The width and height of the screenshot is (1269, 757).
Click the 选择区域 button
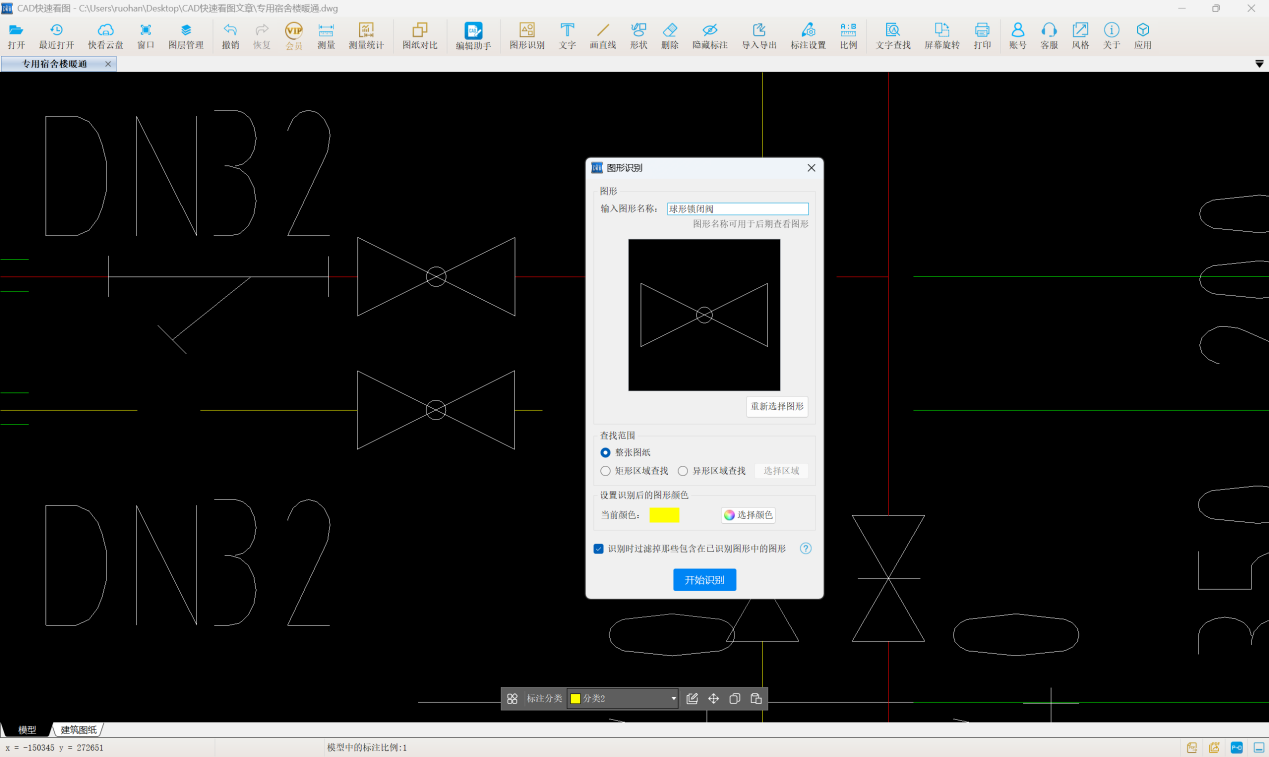(781, 471)
